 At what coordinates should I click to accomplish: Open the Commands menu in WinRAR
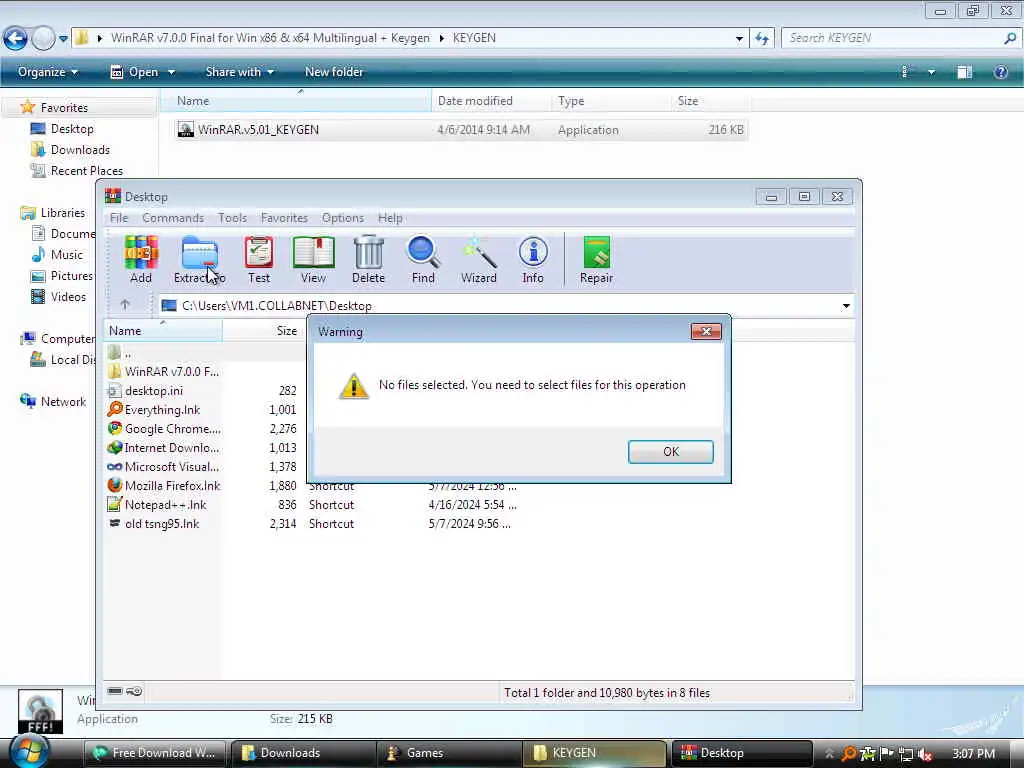point(173,218)
